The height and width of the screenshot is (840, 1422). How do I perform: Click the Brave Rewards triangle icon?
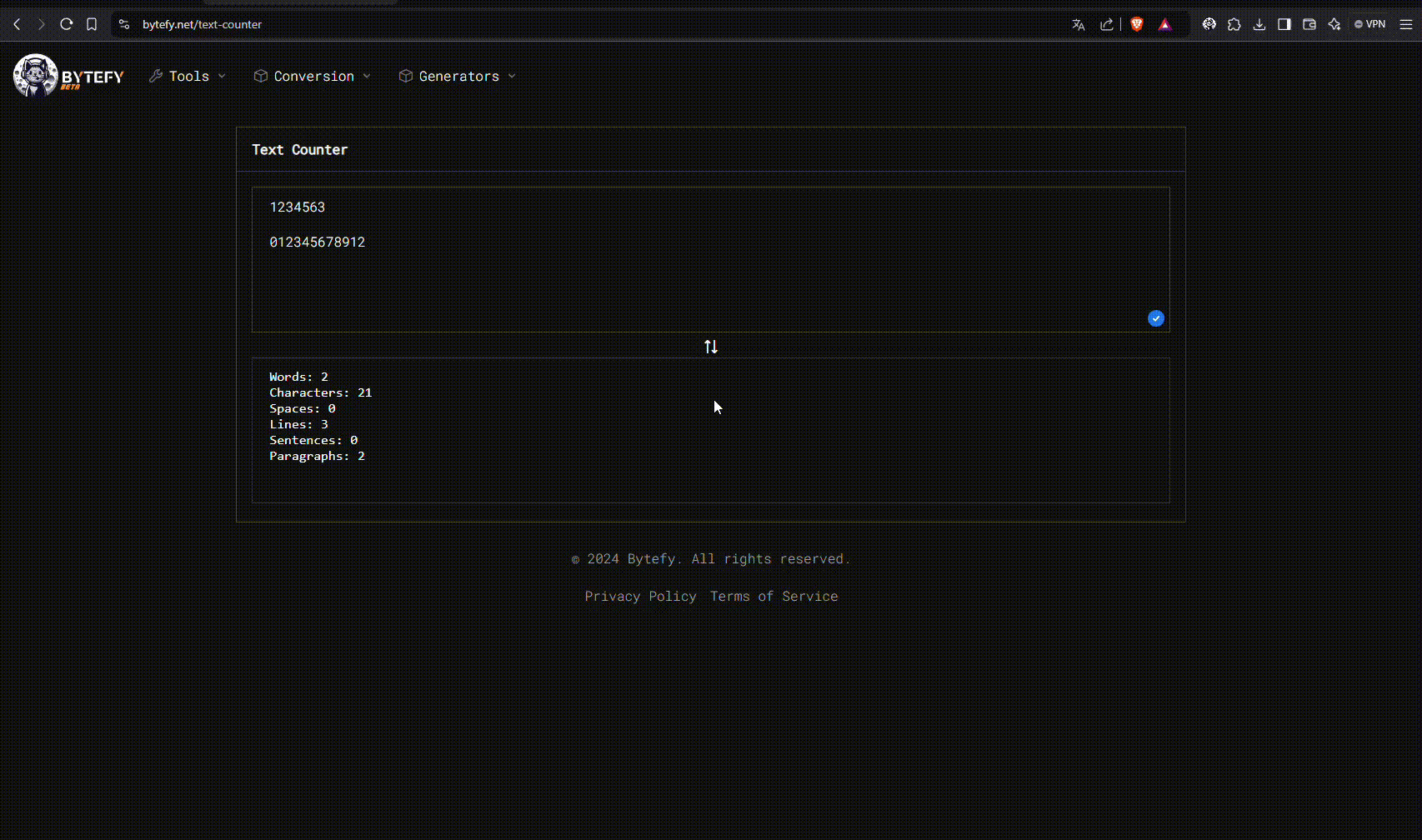tap(1164, 24)
